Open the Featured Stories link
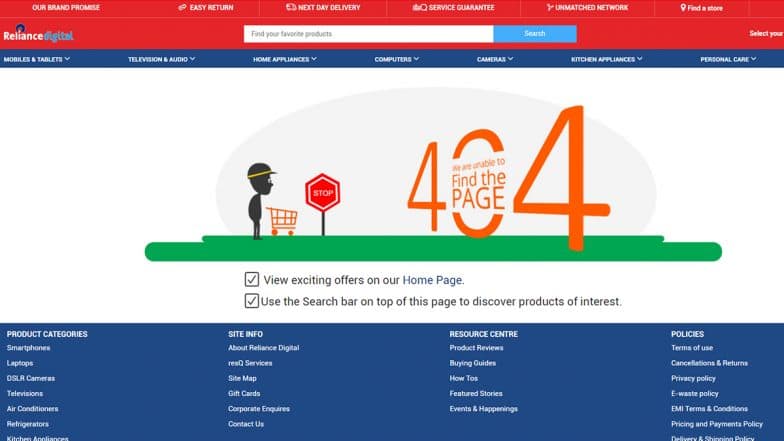The height and width of the screenshot is (441, 784). [x=476, y=394]
